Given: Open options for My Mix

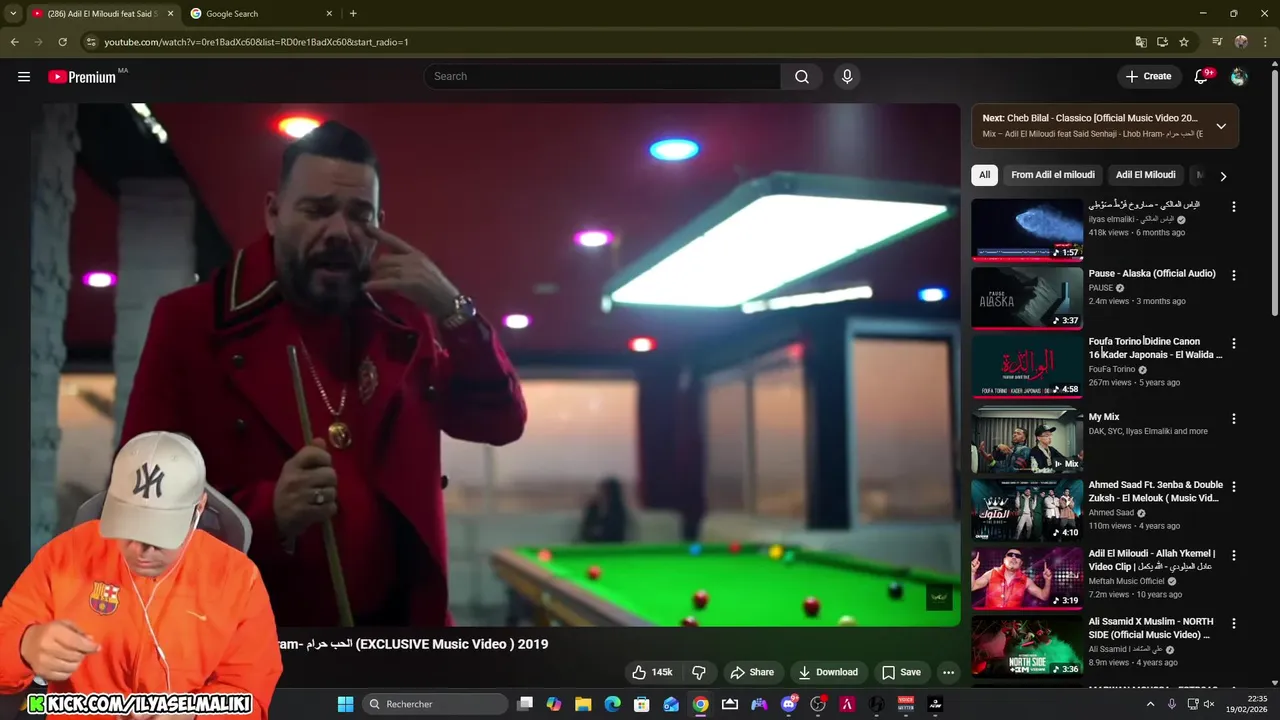Looking at the screenshot, I should click(x=1234, y=419).
